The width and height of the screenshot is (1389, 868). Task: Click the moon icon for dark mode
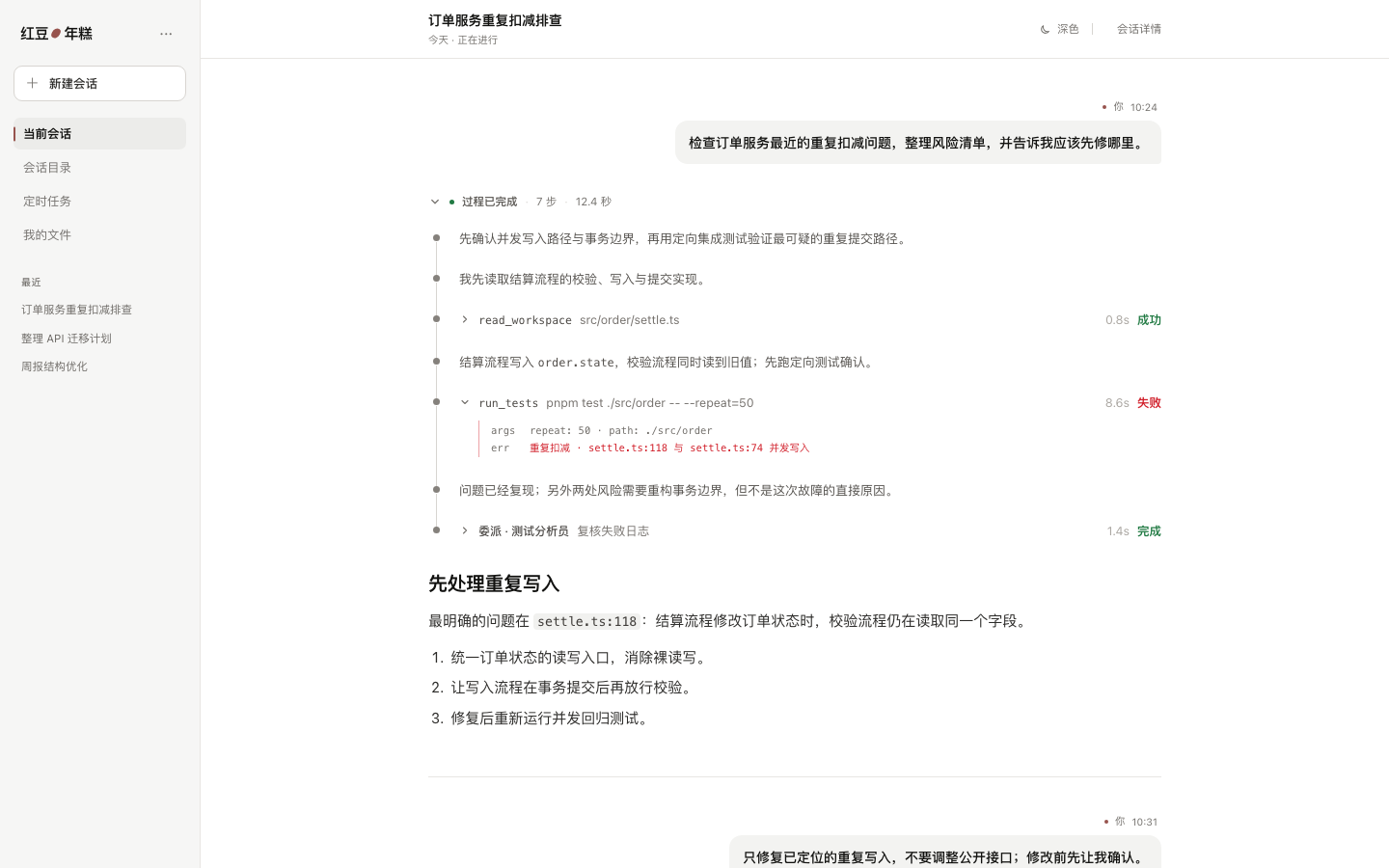pyautogui.click(x=1045, y=30)
